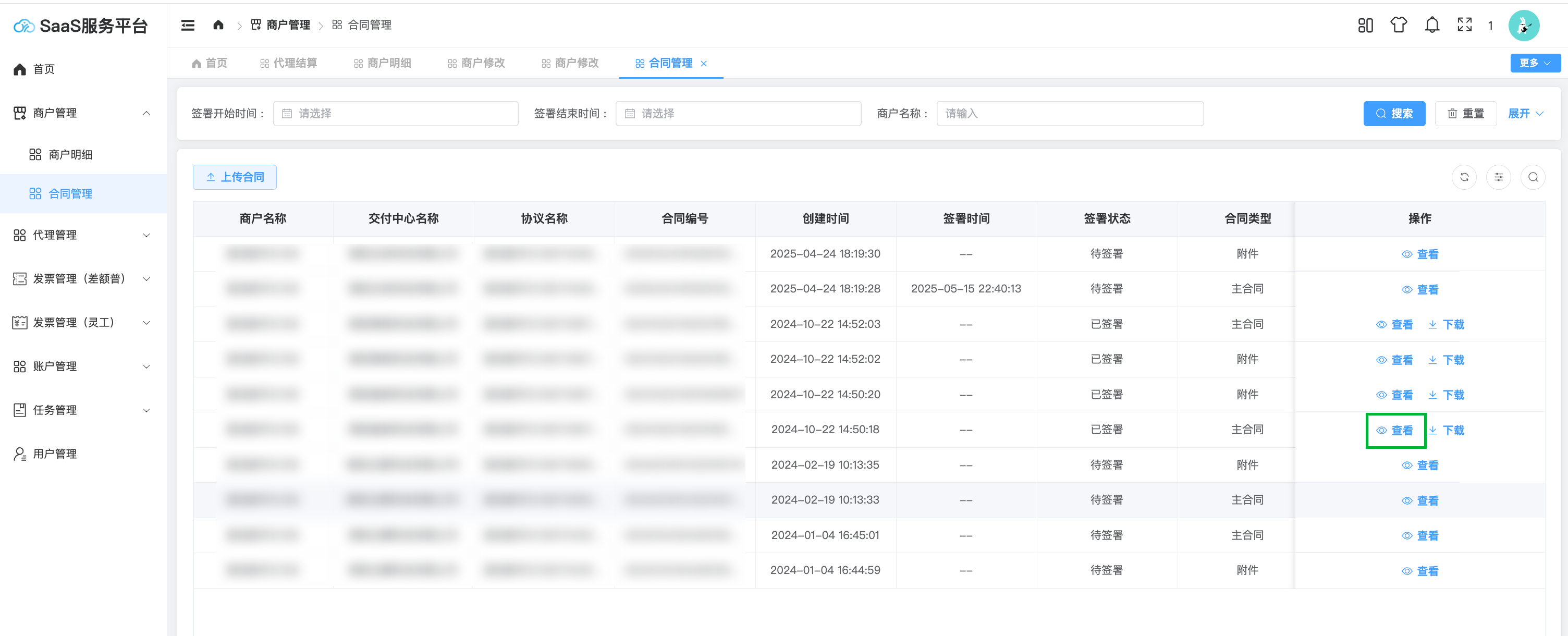Open layout switch icon in header
This screenshot has width=1568, height=636.
[1365, 25]
